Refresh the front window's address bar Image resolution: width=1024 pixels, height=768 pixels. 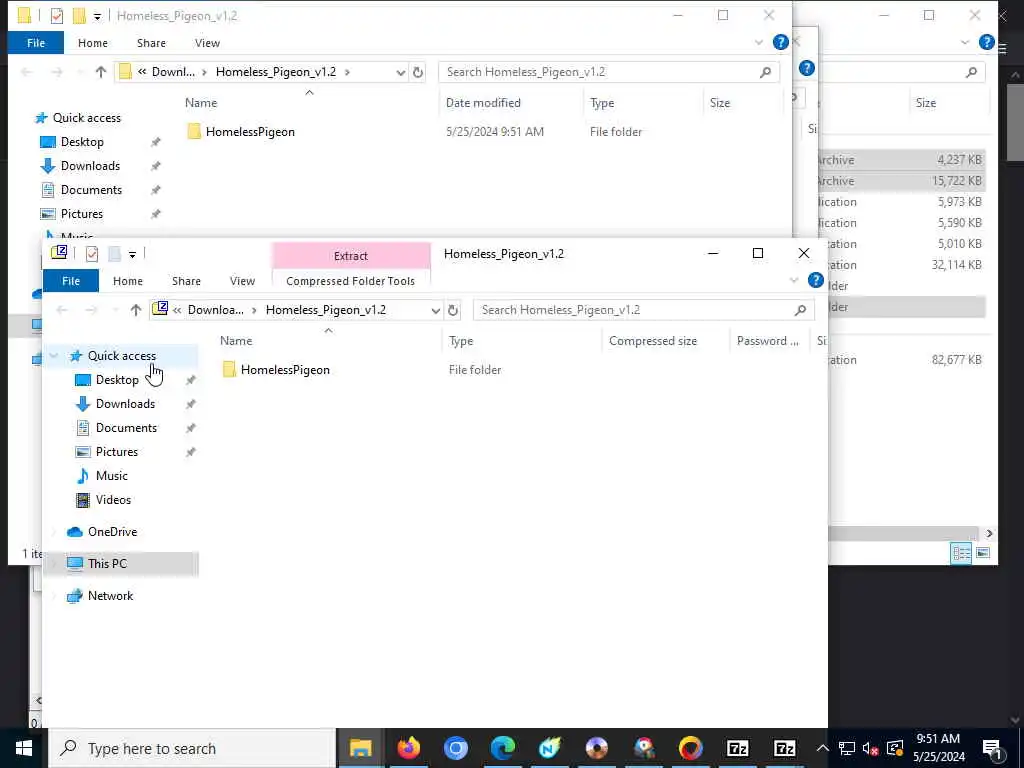[x=453, y=310]
